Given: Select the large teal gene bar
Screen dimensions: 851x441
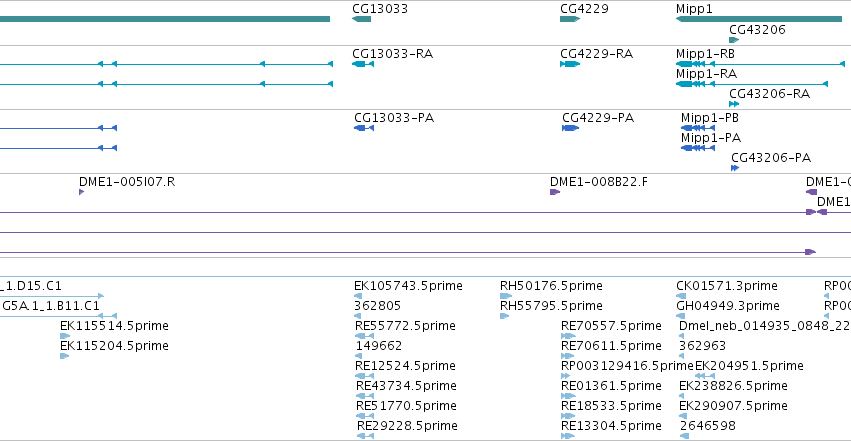Looking at the screenshot, I should click(x=165, y=19).
